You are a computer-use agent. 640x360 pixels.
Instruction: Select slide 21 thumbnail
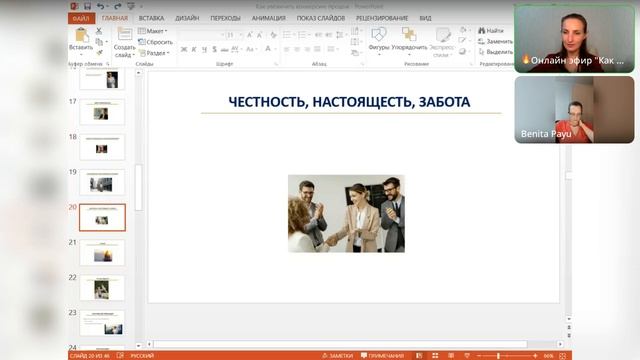[102, 253]
